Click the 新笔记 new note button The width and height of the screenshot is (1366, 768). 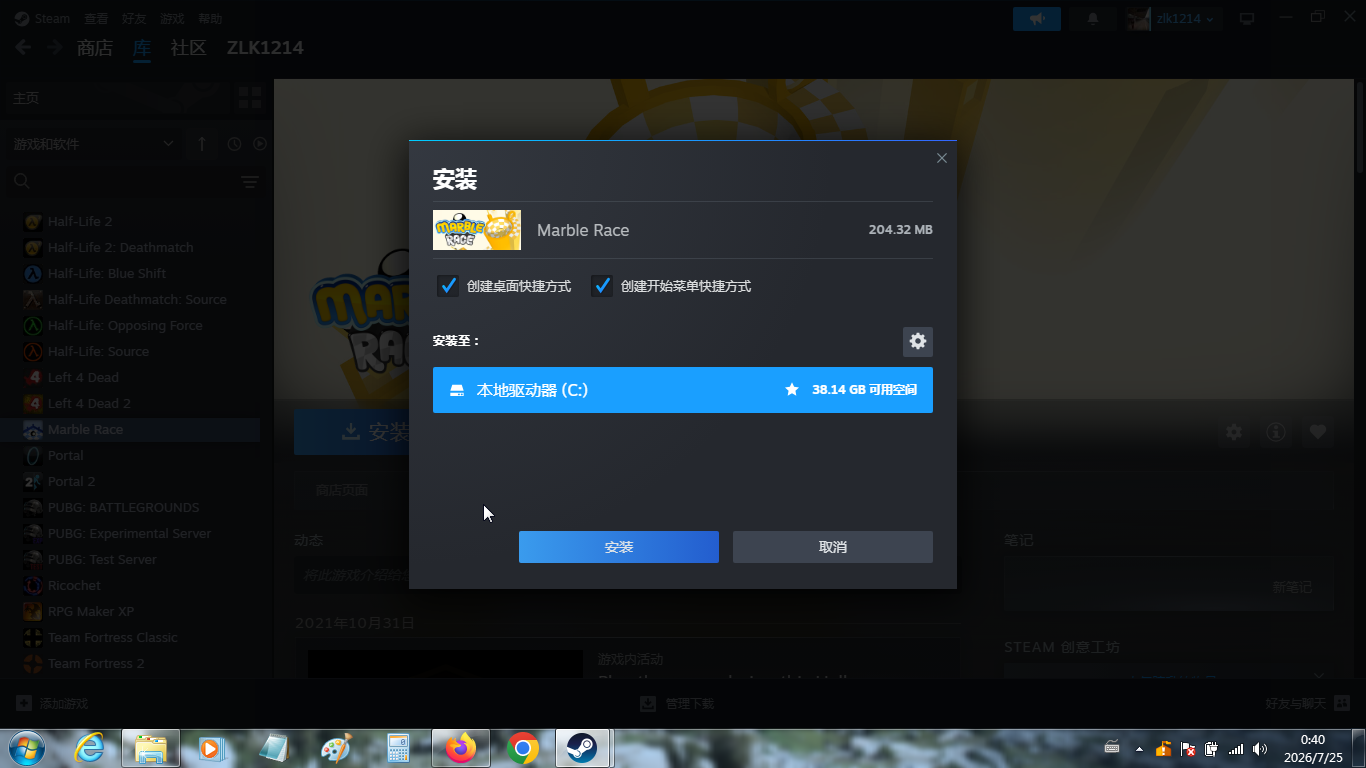click(1292, 587)
